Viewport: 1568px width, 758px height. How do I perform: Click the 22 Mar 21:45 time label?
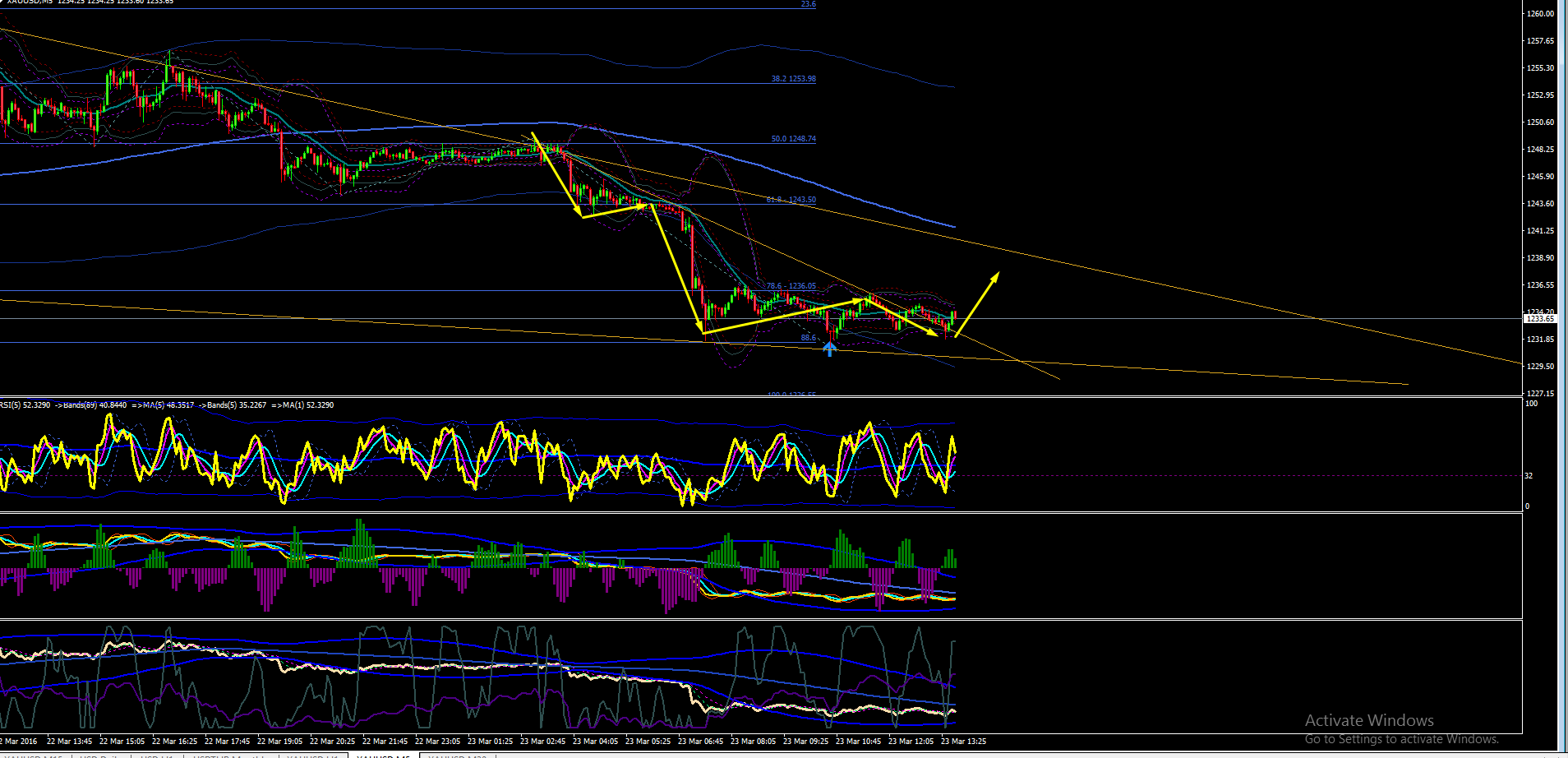[x=385, y=741]
